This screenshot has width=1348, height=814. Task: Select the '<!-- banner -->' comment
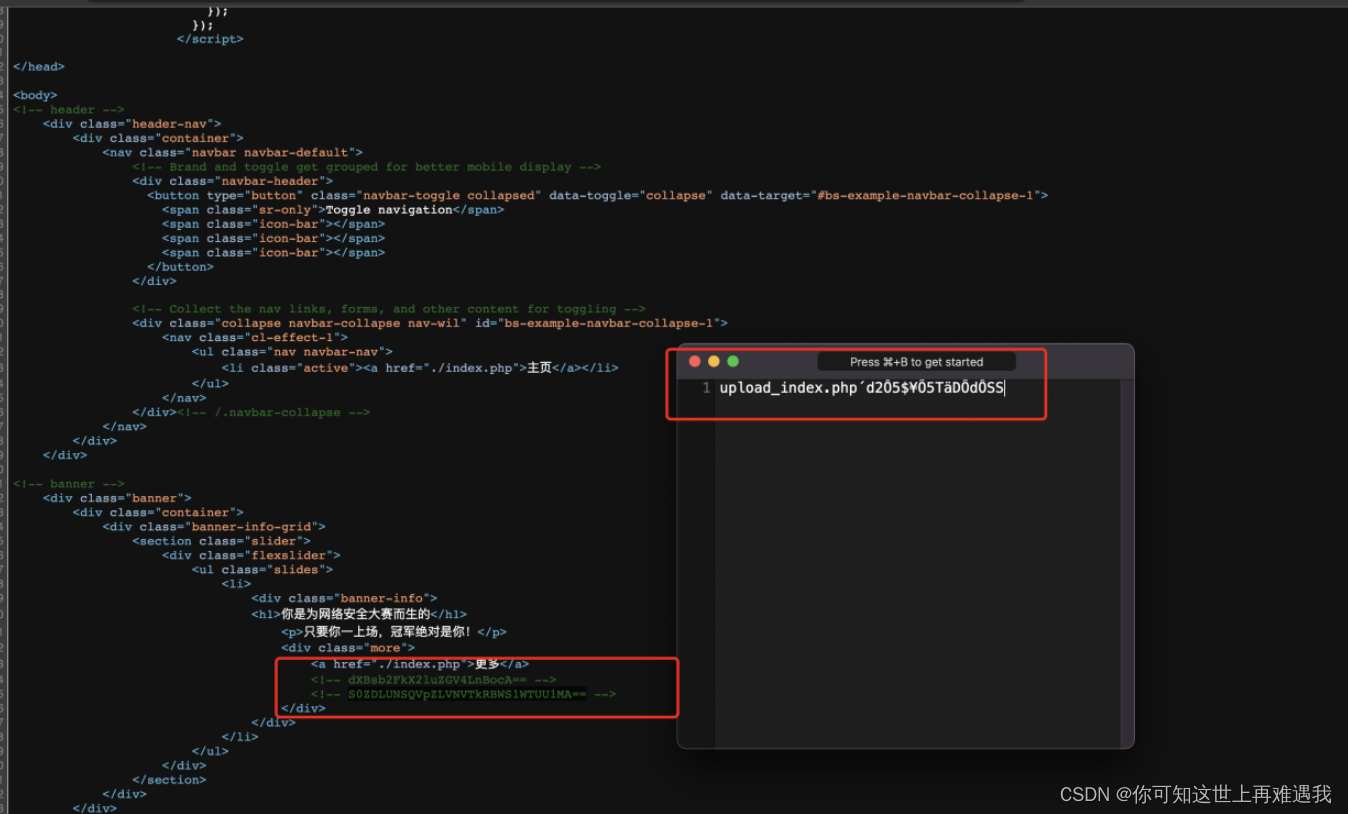[69, 484]
